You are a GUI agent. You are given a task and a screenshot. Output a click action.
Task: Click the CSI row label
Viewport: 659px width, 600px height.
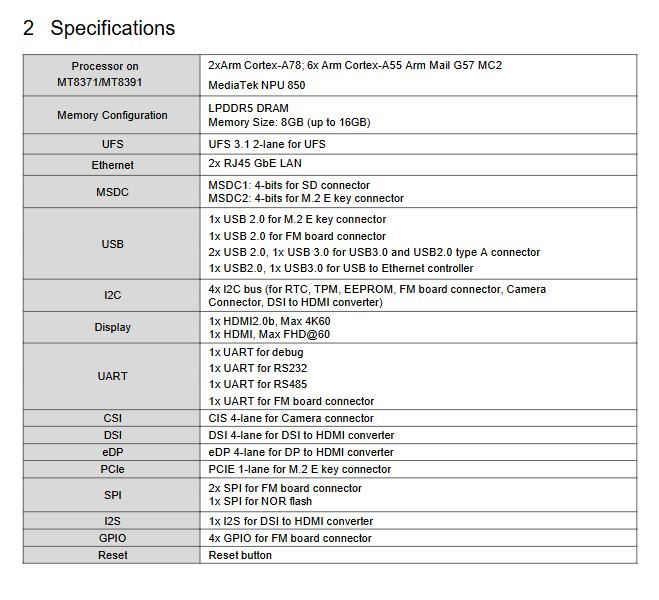[113, 418]
